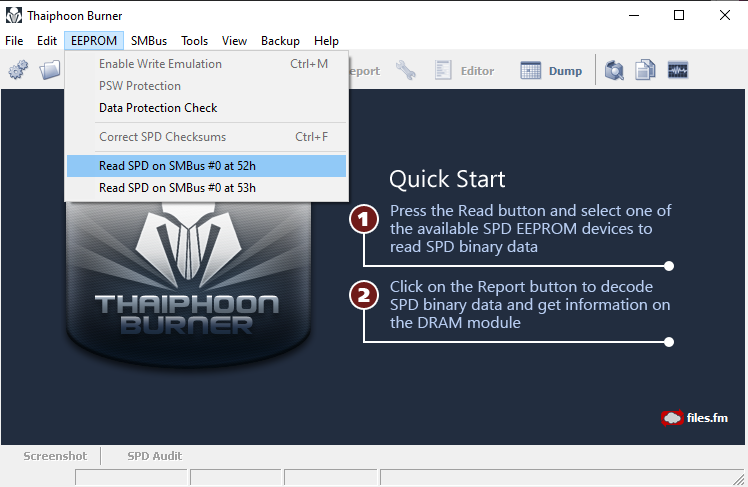Click the waveform monitor toolbar icon
Viewport: 748px width, 487px height.
tap(677, 71)
